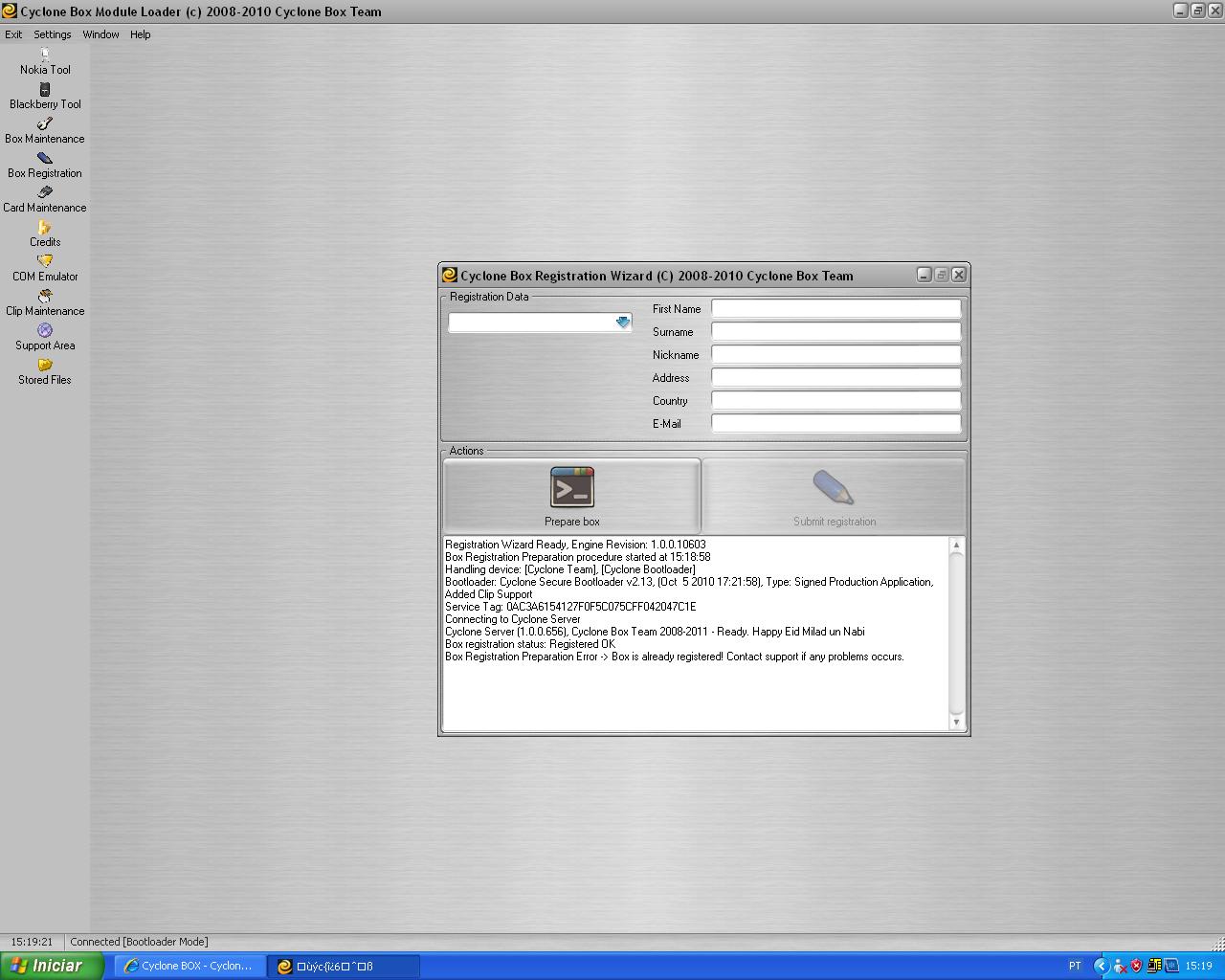1225x980 pixels.
Task: Launch the COM Emulator
Action: click(x=45, y=269)
